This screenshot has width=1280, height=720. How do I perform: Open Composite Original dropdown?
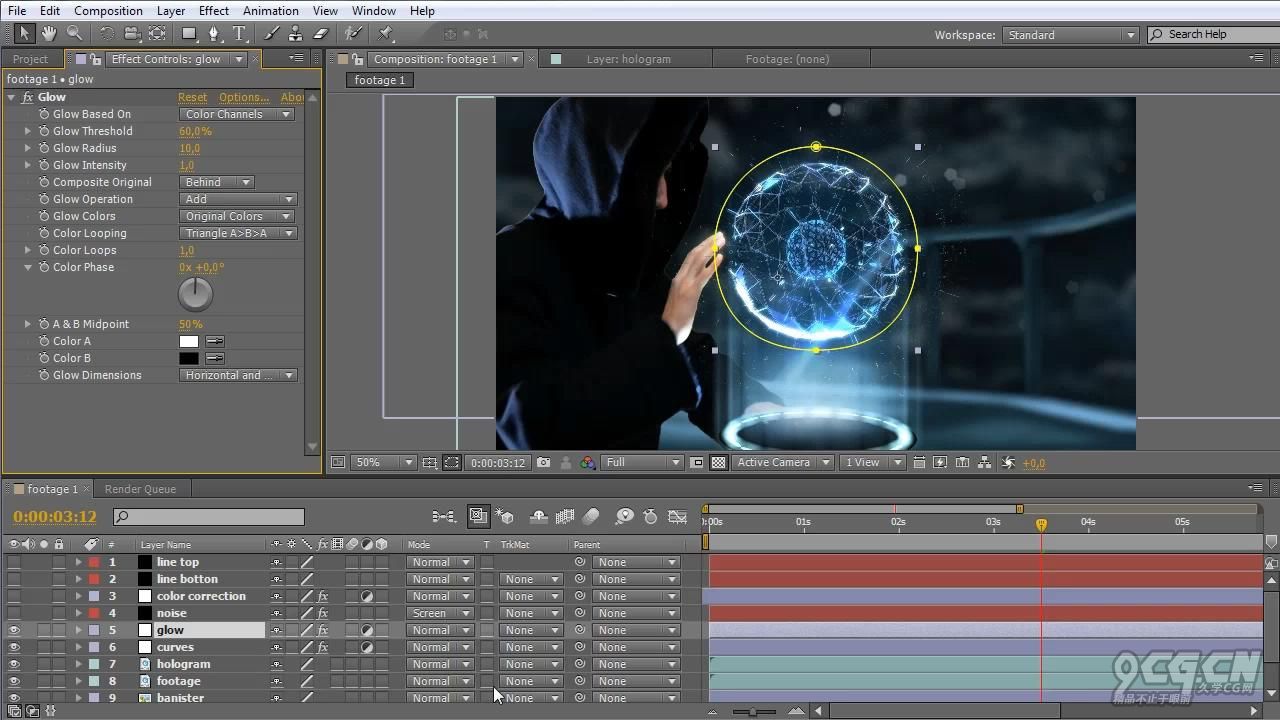(217, 182)
